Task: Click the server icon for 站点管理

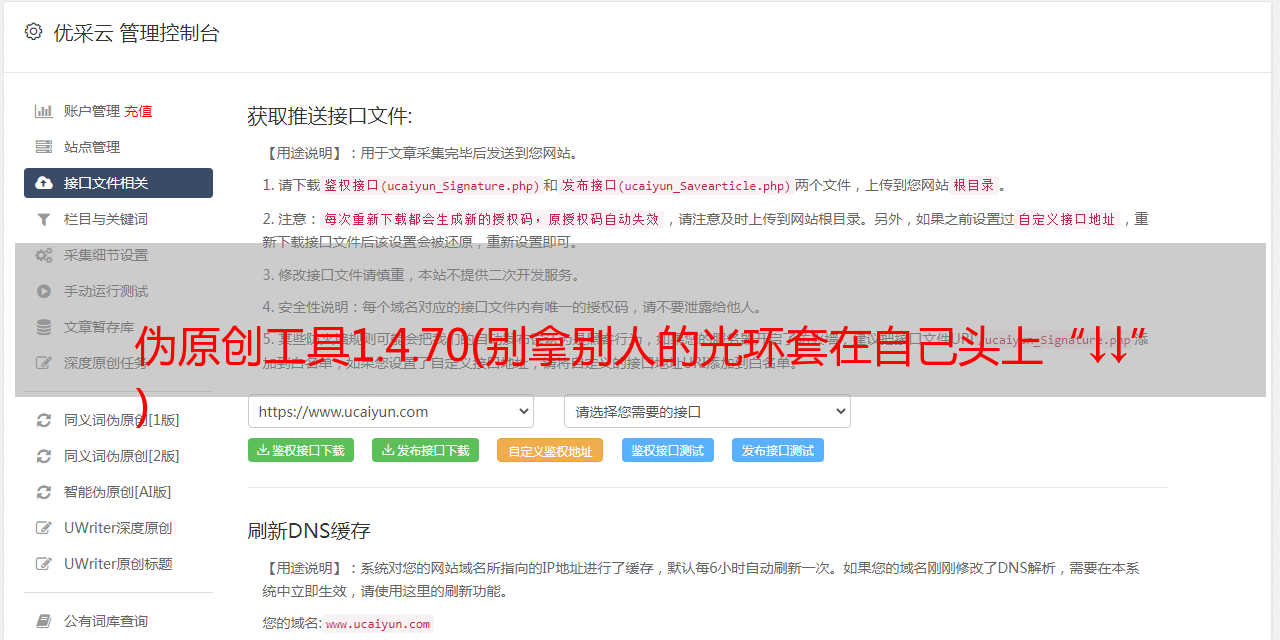Action: 44,147
